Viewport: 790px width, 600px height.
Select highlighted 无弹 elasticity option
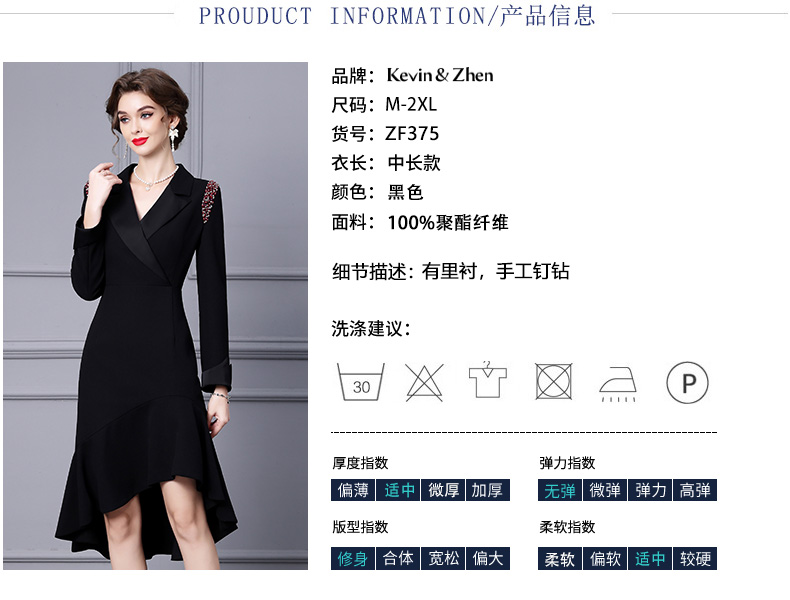pyautogui.click(x=560, y=490)
